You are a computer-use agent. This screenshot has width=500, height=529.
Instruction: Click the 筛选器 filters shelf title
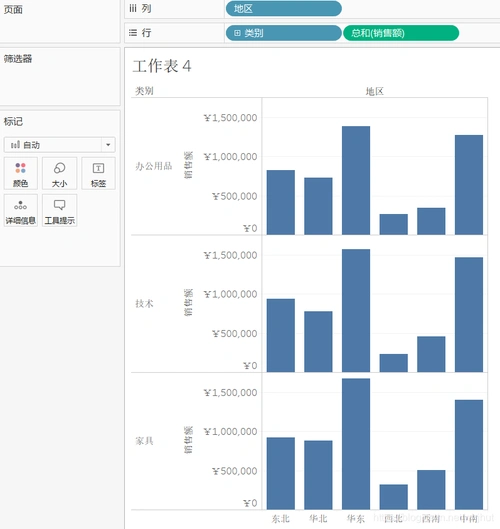pyautogui.click(x=18, y=59)
